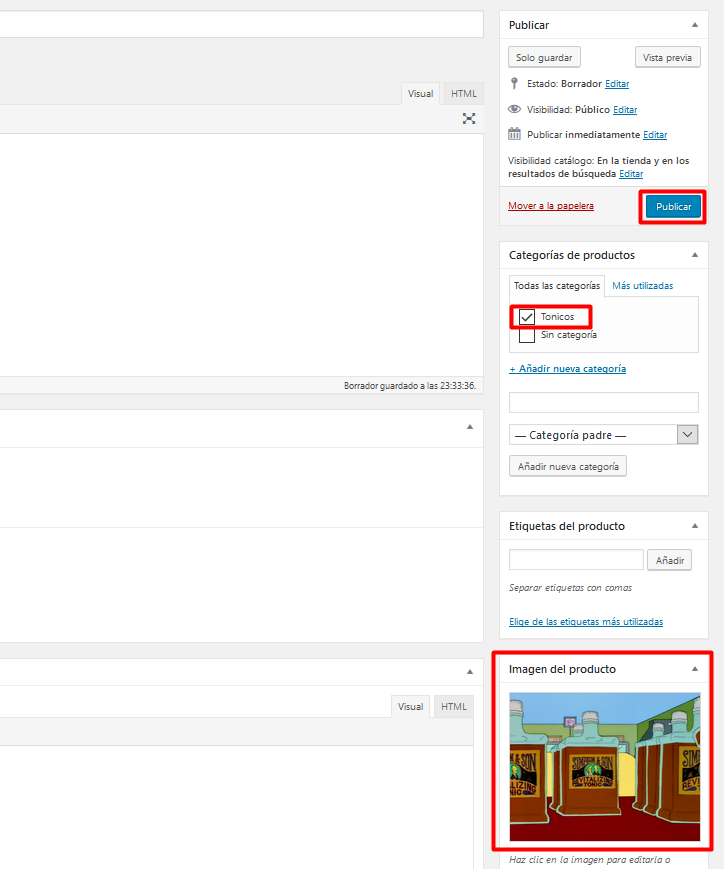Toggle distraction-free fullscreen editor icon
The height and width of the screenshot is (869, 725).
click(x=469, y=119)
